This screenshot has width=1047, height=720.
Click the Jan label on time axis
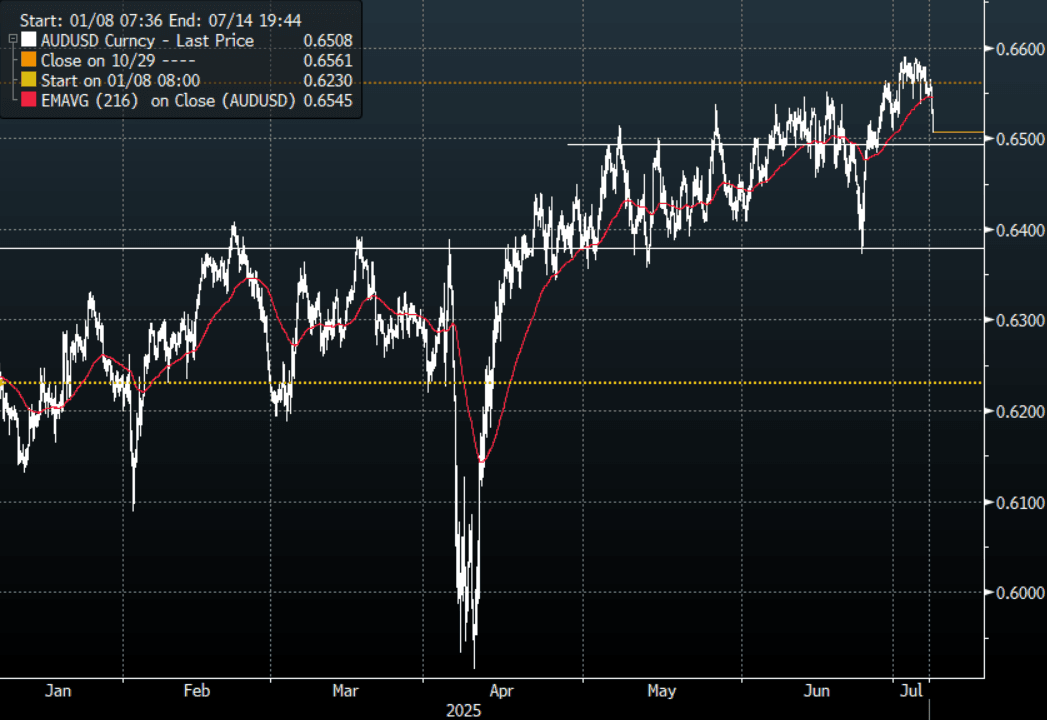[58, 691]
